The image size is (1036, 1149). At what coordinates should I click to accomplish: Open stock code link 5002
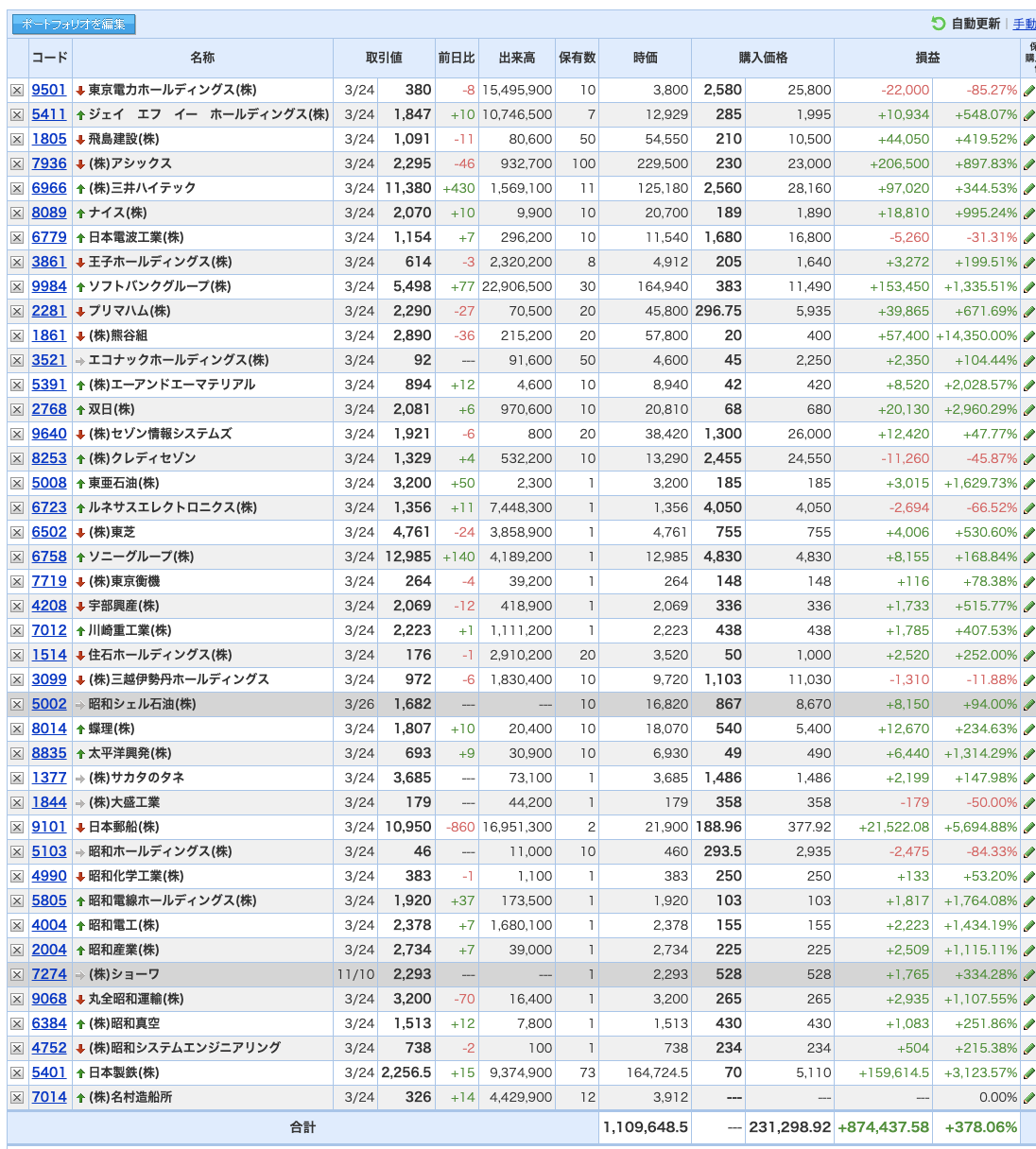[49, 704]
